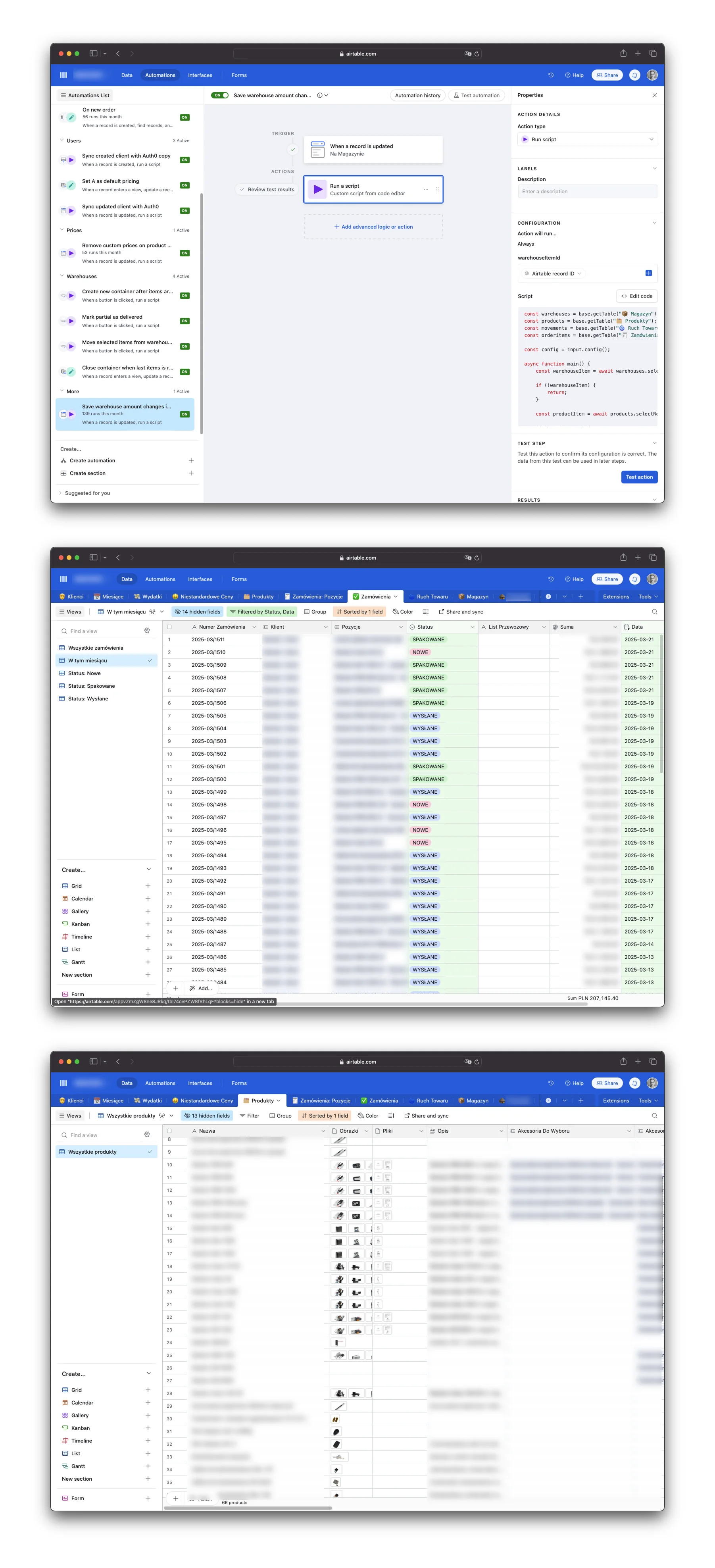
Task: Tick the select-all checkbox beside Numer Zamówienia
Action: (x=169, y=627)
